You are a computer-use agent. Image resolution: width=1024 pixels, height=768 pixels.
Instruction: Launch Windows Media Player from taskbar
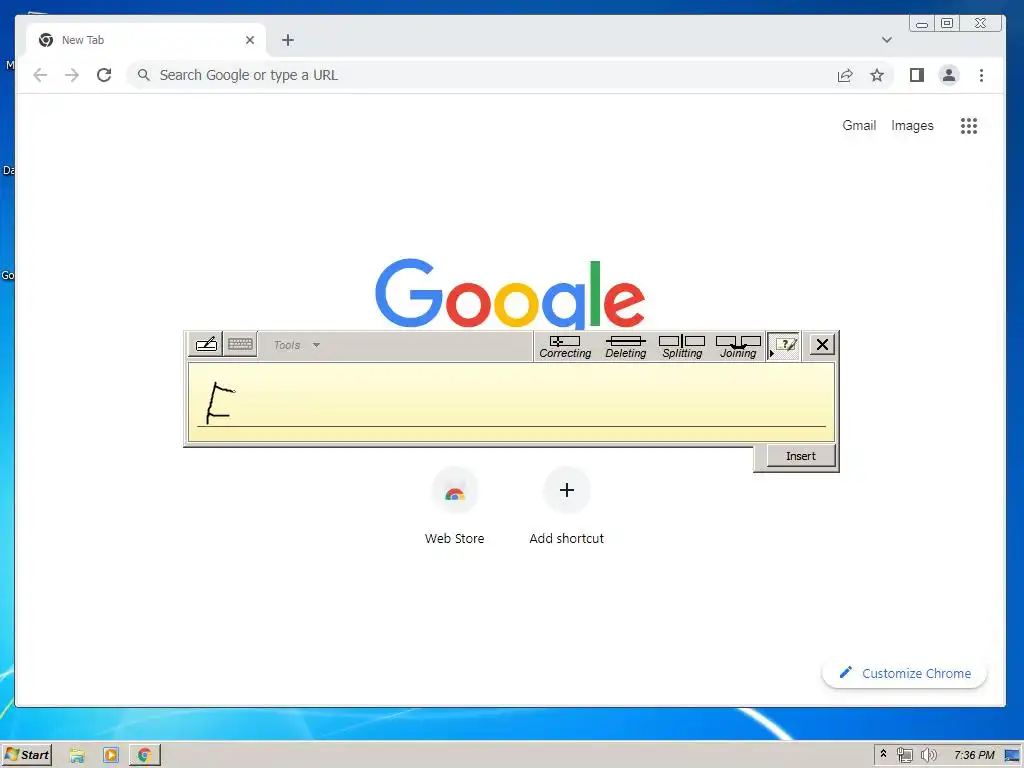111,756
